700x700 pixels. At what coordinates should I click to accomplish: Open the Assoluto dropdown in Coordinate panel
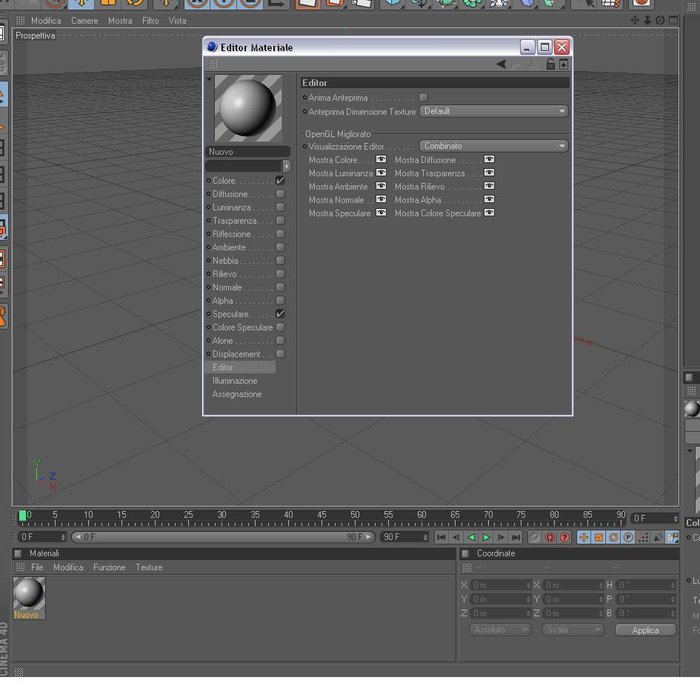pyautogui.click(x=500, y=629)
